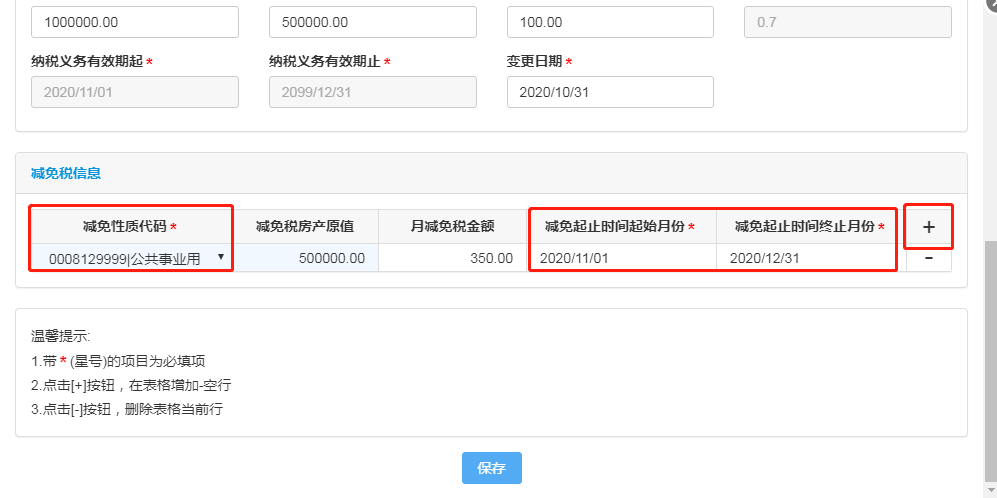Screen dimensions: 997x498
Task: Click the 减免起止时间终止月份 column header
Action: (x=809, y=226)
